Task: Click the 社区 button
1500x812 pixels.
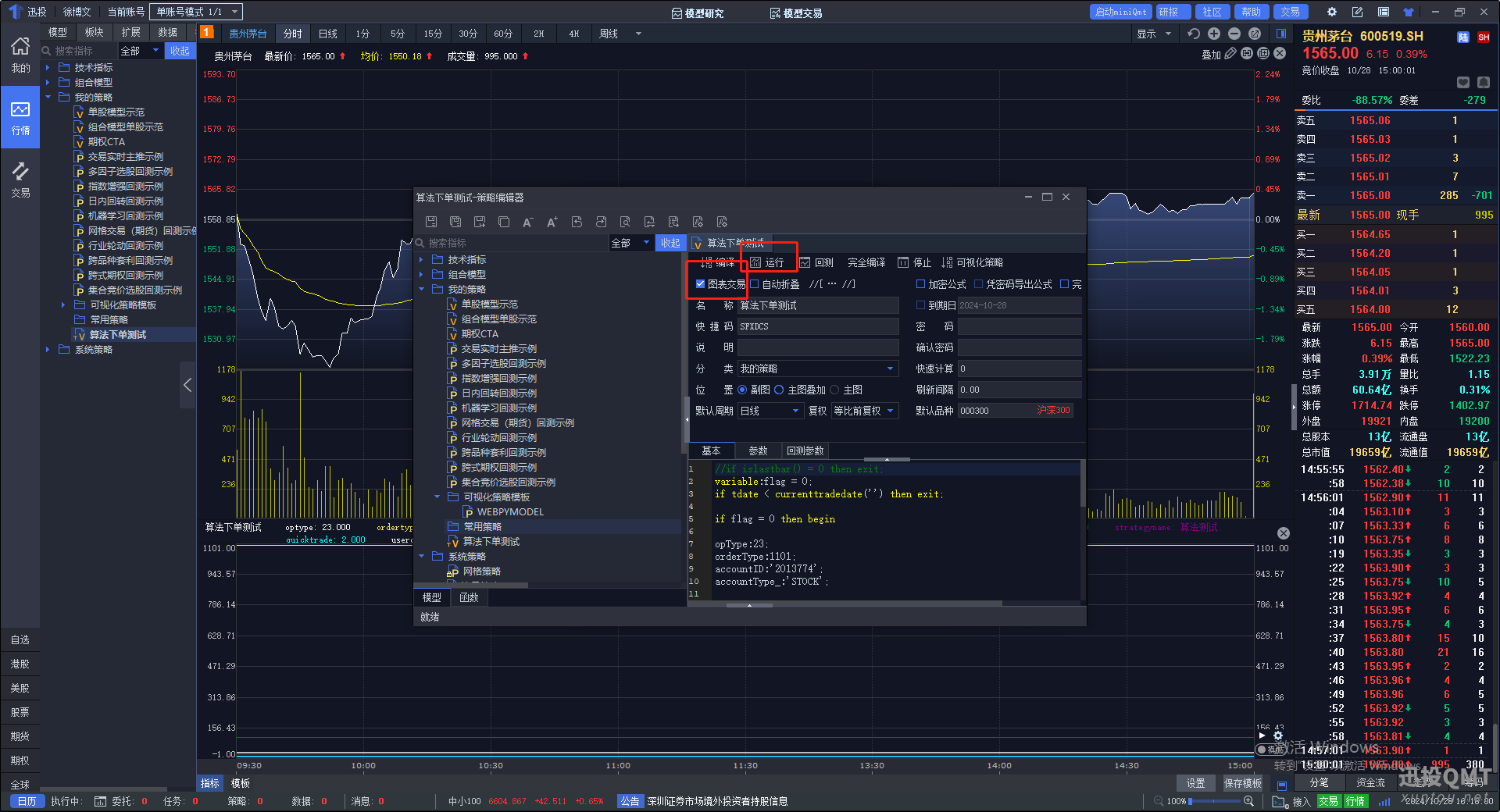Action: [1212, 12]
